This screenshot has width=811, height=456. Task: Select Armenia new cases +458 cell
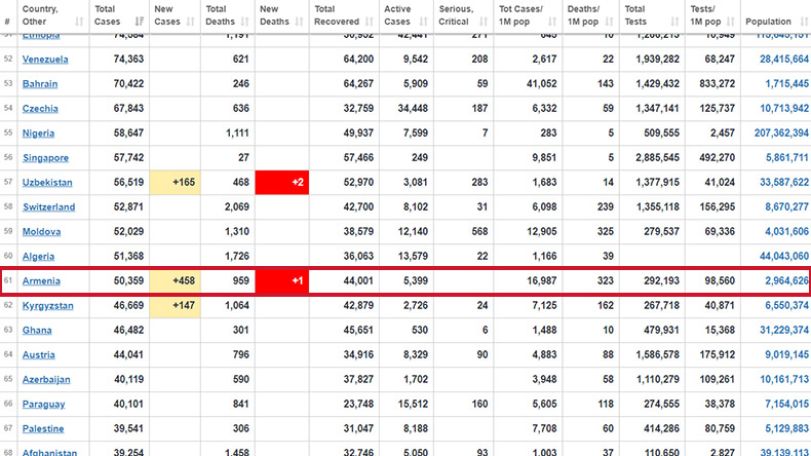175,281
